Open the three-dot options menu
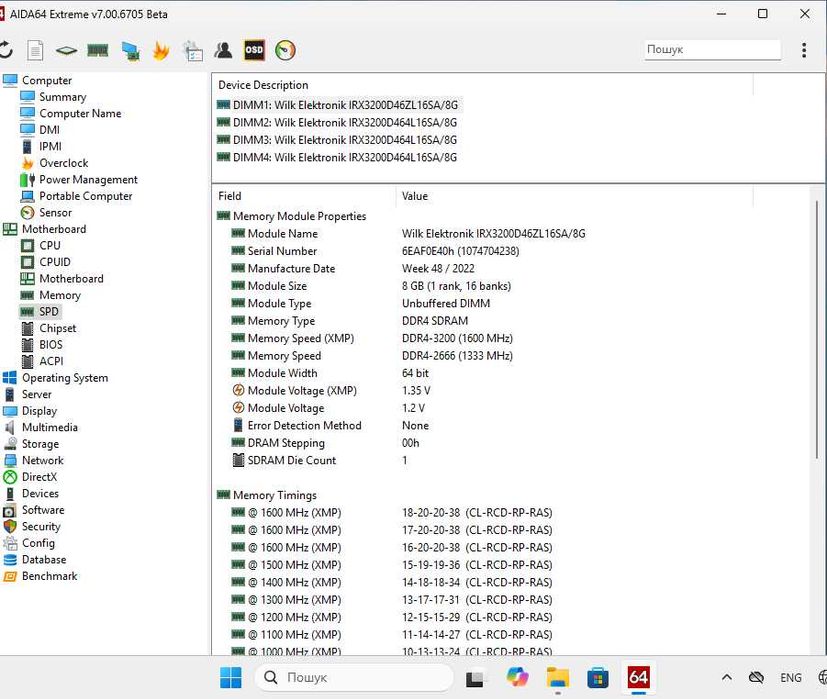 tap(804, 50)
